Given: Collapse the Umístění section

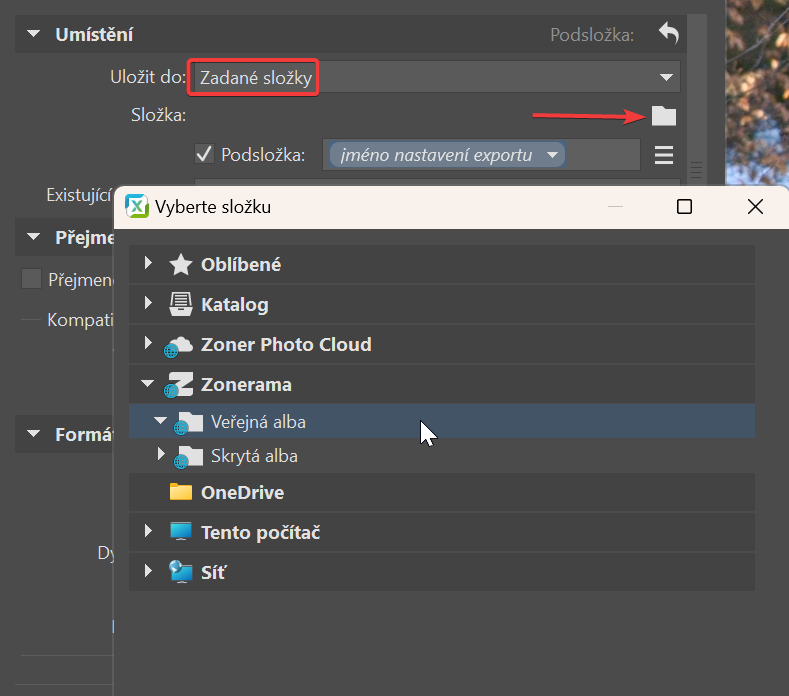Looking at the screenshot, I should click(33, 34).
